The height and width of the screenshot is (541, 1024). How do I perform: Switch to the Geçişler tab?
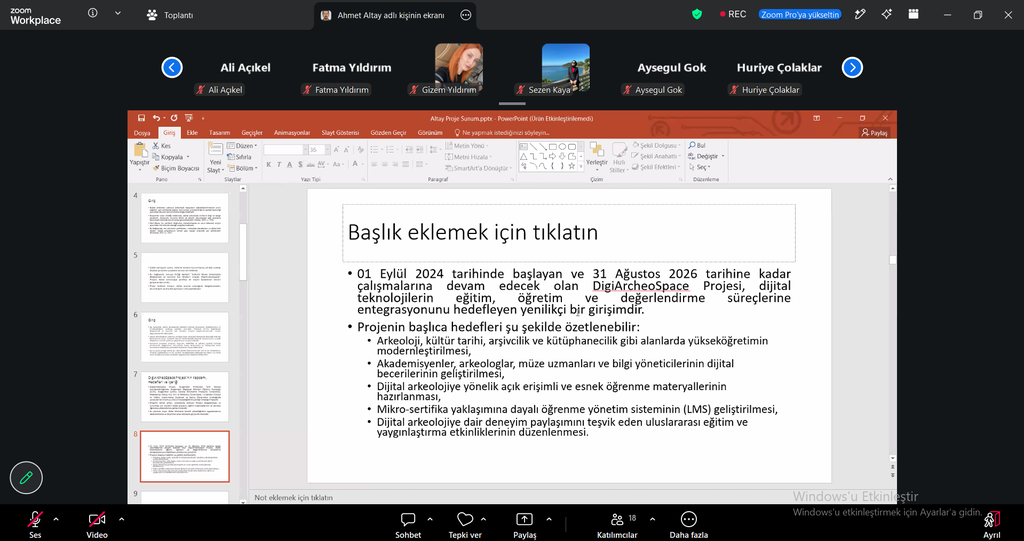[251, 133]
